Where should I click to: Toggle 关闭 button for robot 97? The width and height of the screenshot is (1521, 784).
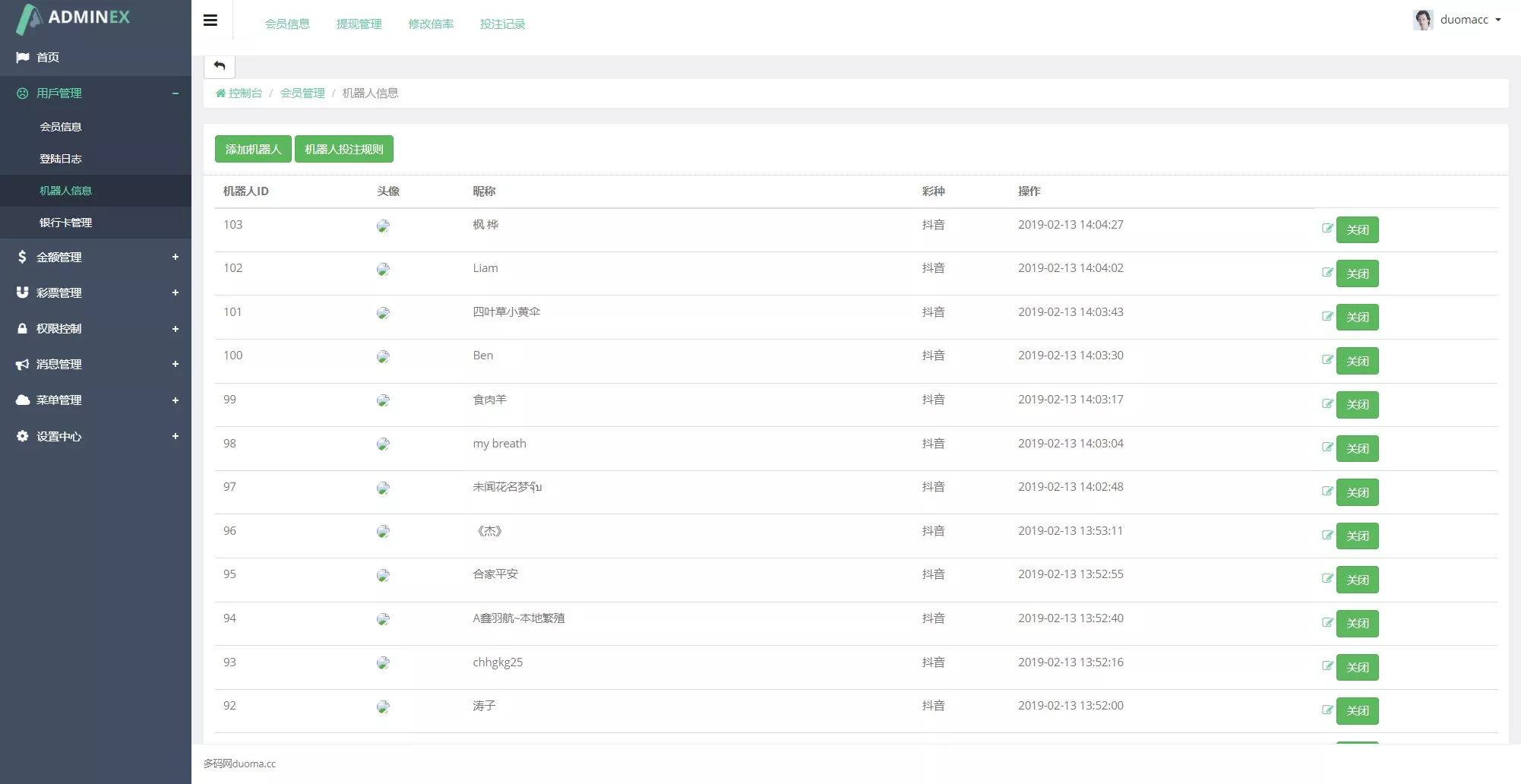(x=1357, y=492)
